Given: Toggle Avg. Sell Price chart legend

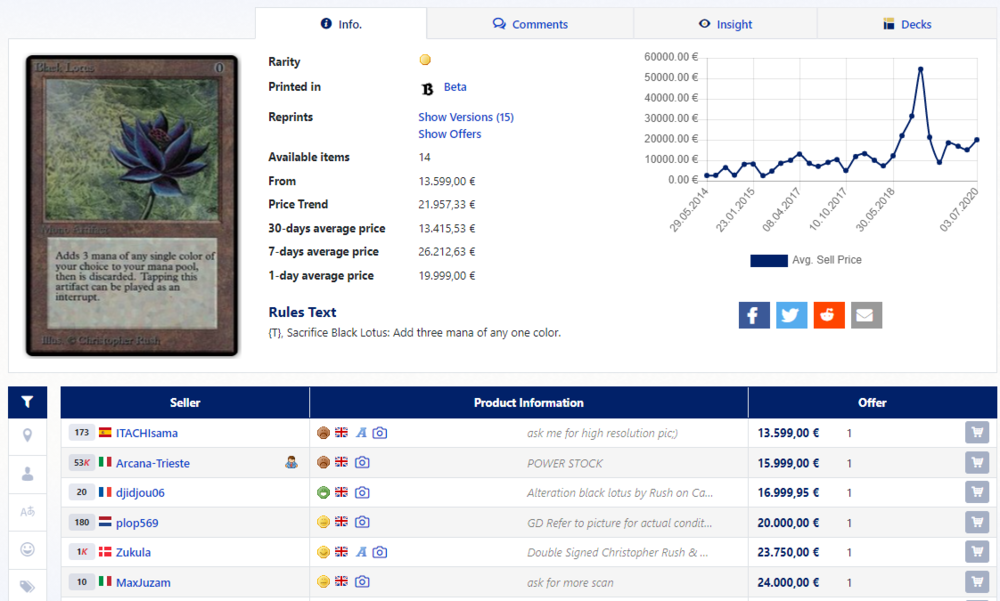Looking at the screenshot, I should (805, 260).
